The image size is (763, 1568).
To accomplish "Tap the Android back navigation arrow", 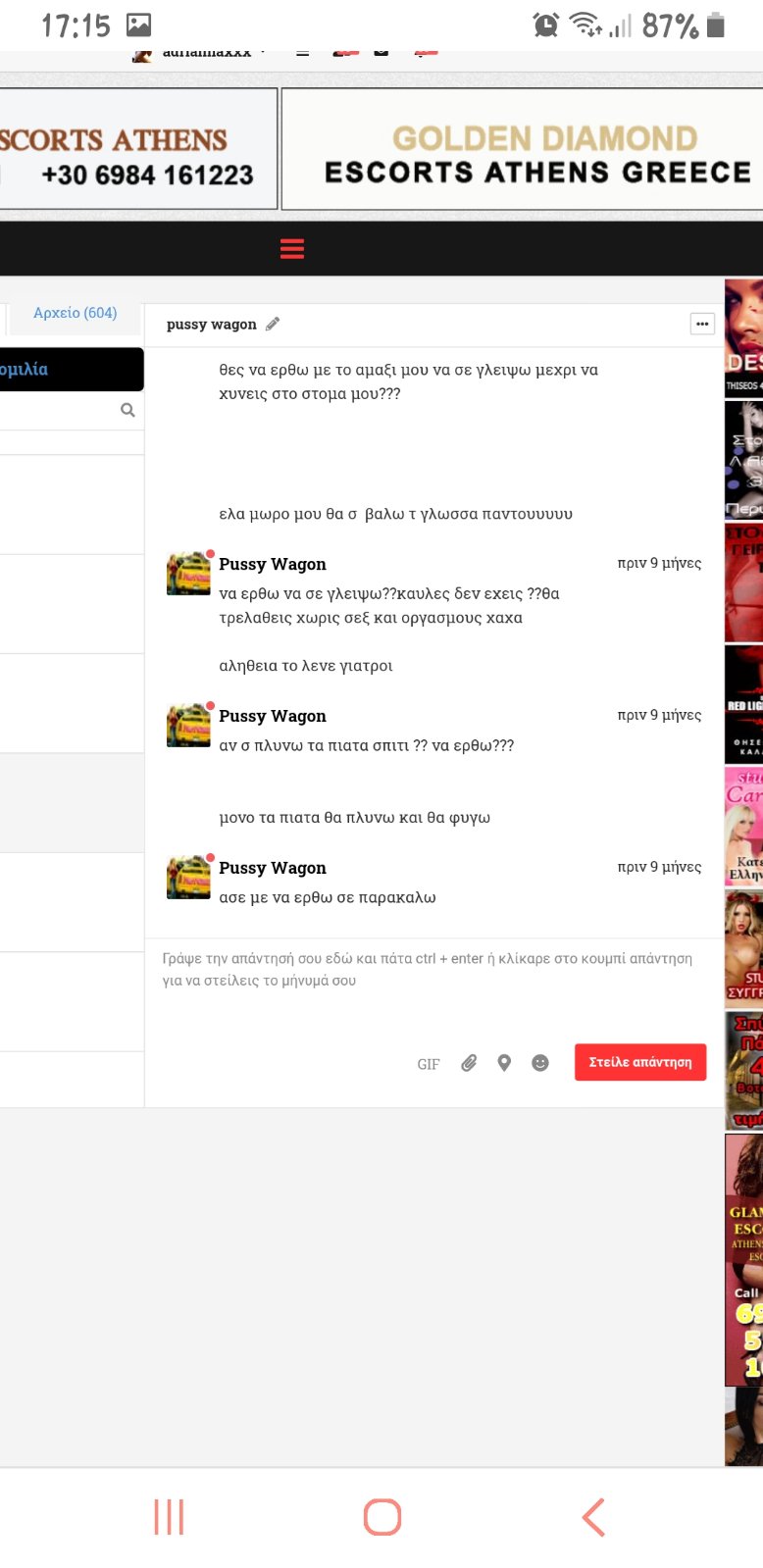I will (x=593, y=1517).
